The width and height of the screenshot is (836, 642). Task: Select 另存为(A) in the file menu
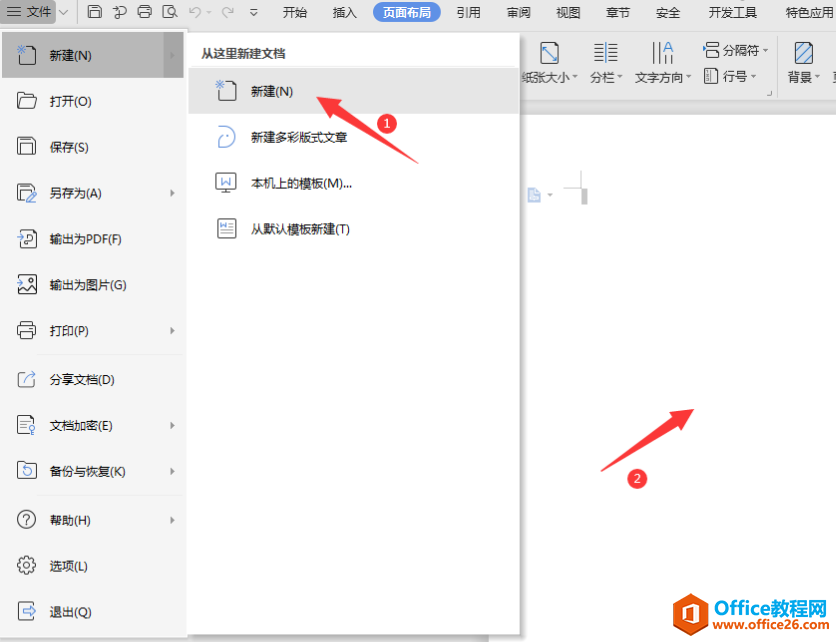(x=93, y=192)
